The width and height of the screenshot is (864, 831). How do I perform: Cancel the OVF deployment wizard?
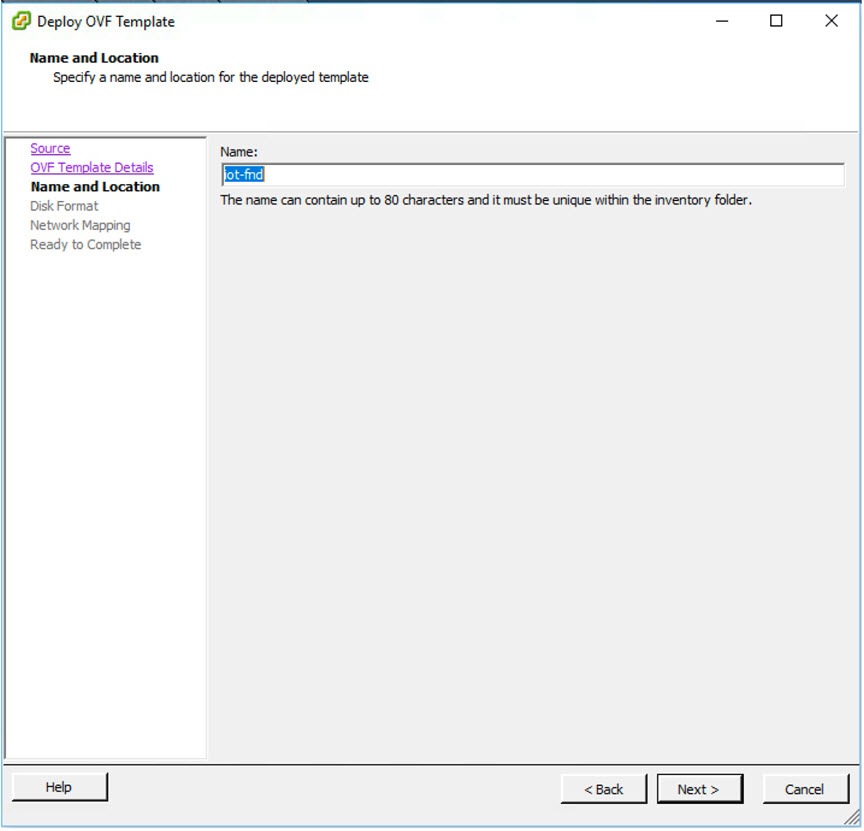(805, 789)
